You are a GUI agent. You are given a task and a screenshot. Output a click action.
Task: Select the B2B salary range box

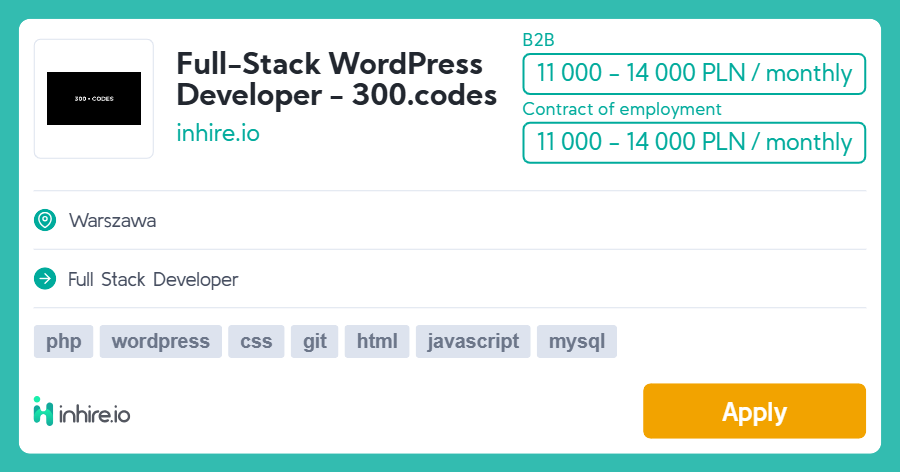tap(694, 73)
